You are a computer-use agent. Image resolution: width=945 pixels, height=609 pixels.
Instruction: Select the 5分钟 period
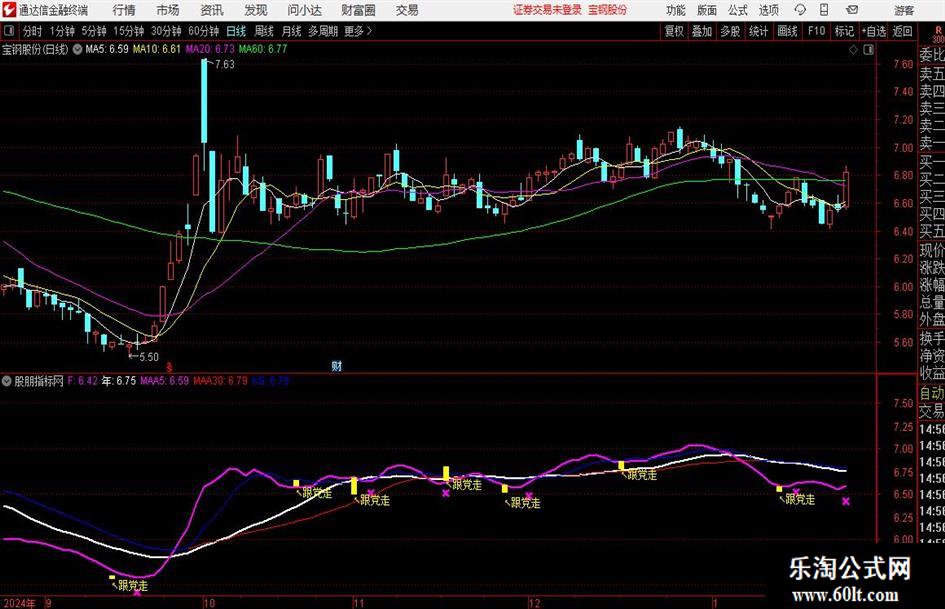click(94, 31)
